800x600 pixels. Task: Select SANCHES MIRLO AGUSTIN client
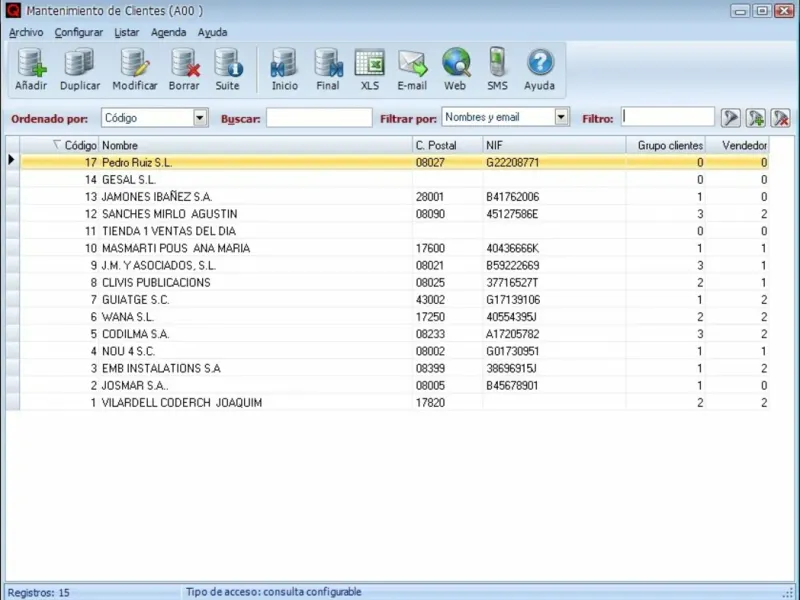394,214
